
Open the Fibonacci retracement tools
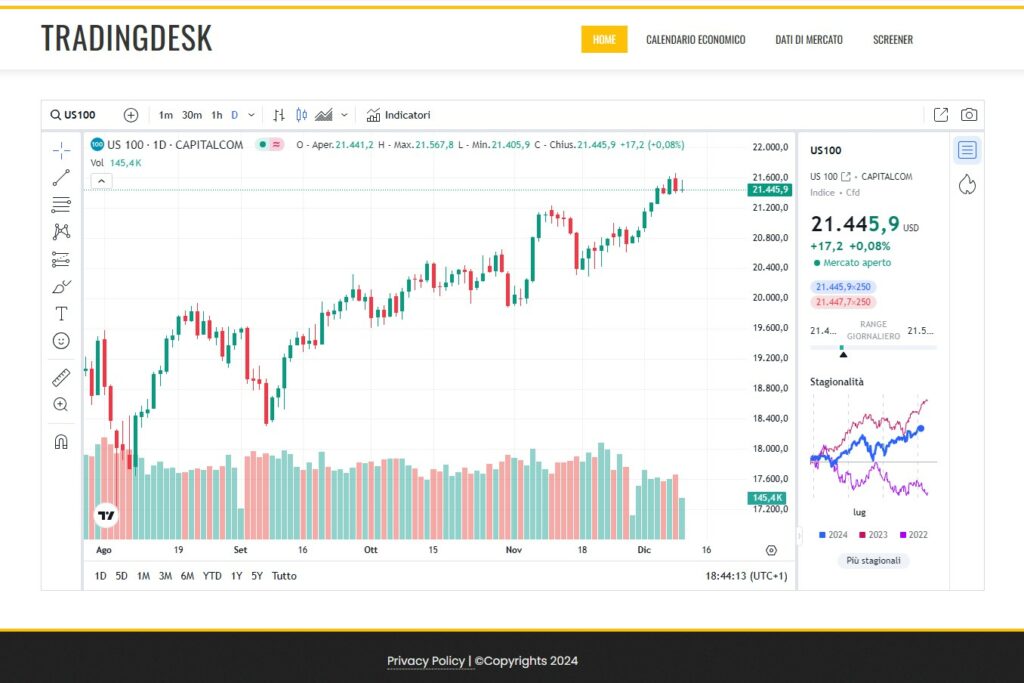click(61, 204)
